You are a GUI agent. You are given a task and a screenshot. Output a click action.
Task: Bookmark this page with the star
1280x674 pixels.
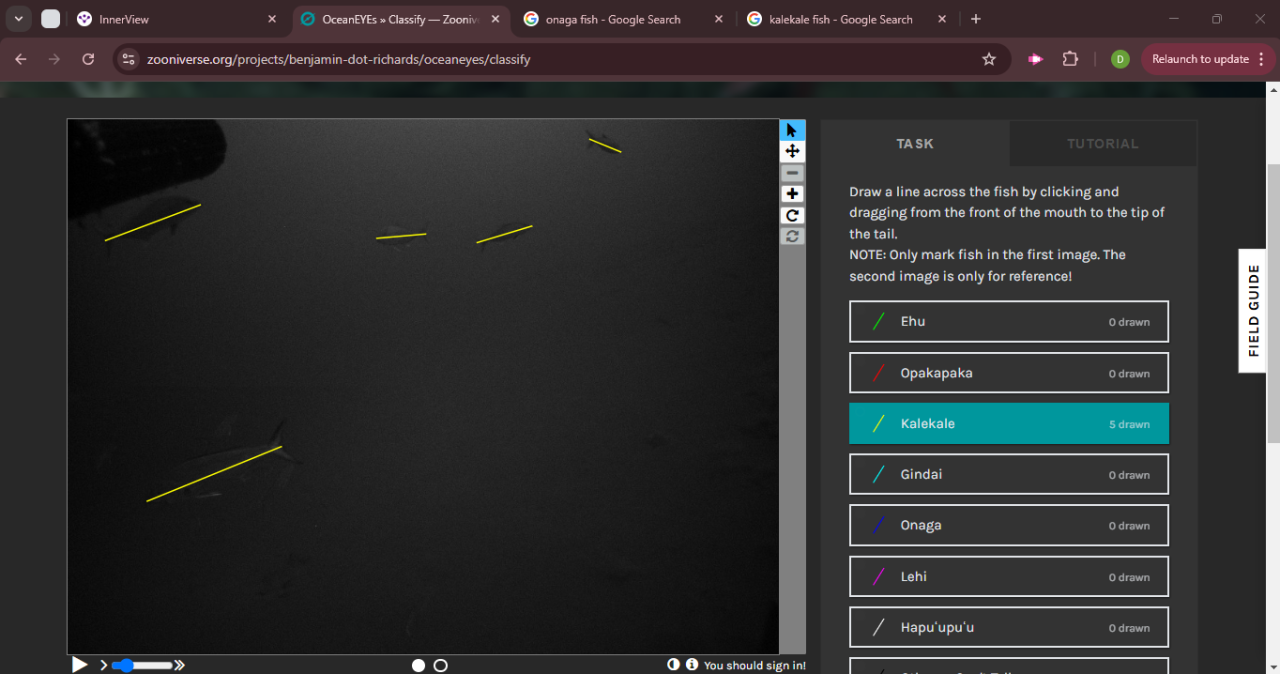989,59
